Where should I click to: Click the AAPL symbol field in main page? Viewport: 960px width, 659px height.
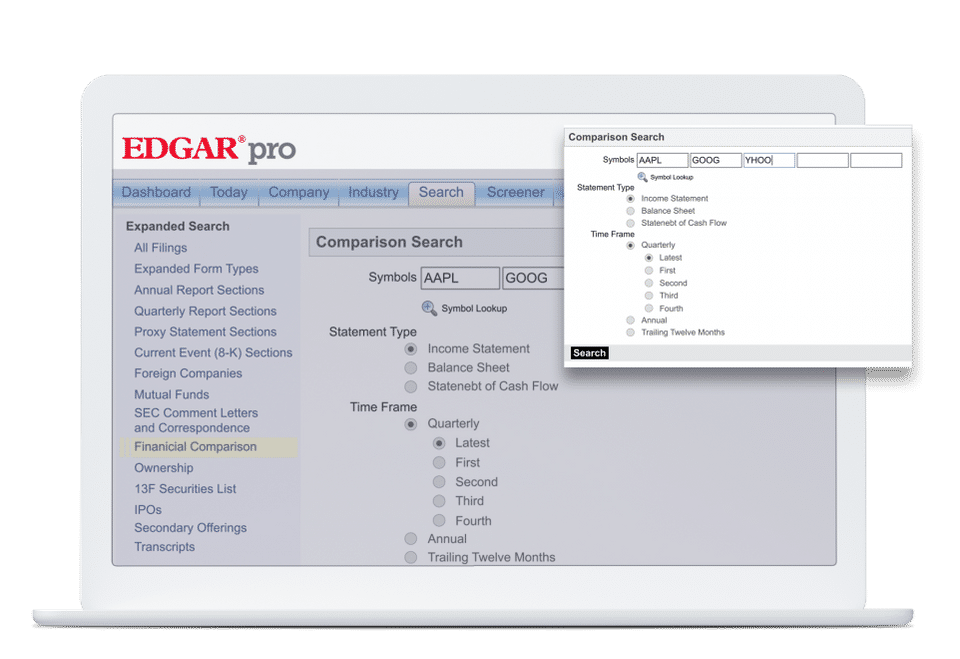[460, 278]
